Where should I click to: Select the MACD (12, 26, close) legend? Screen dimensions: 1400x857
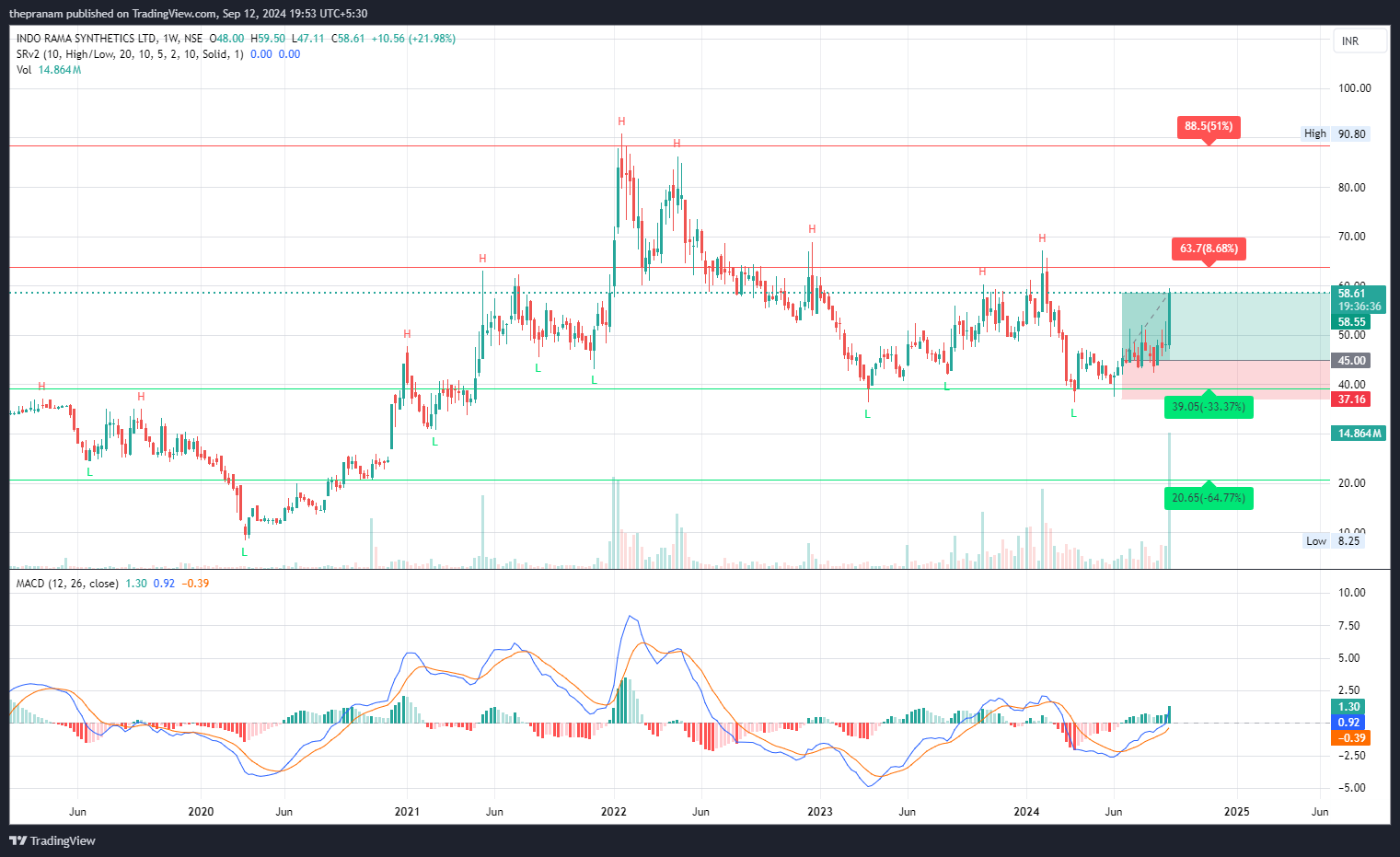tap(67, 584)
